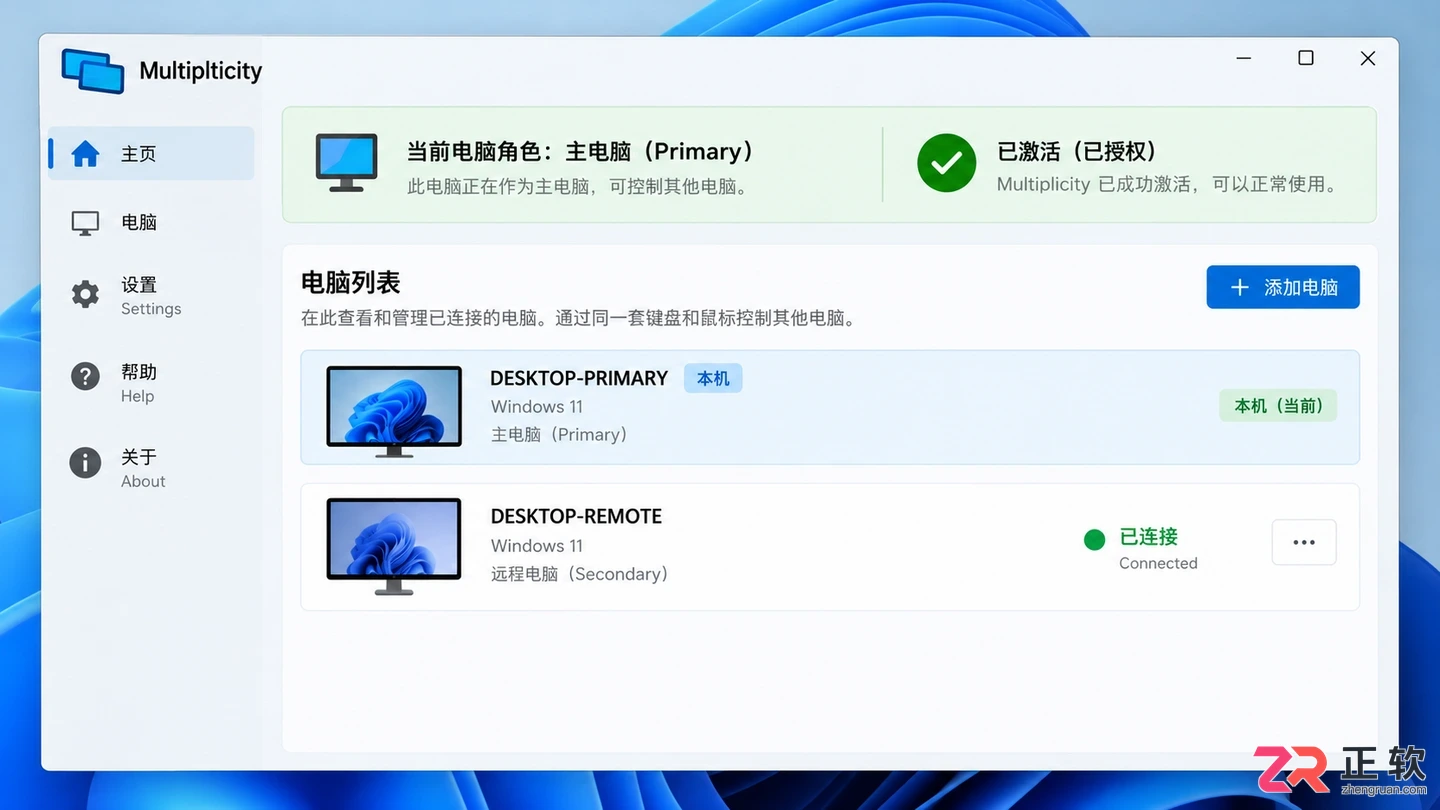Open the 帮助 Help sidebar item
Screen dimensions: 1440x810
(x=151, y=382)
